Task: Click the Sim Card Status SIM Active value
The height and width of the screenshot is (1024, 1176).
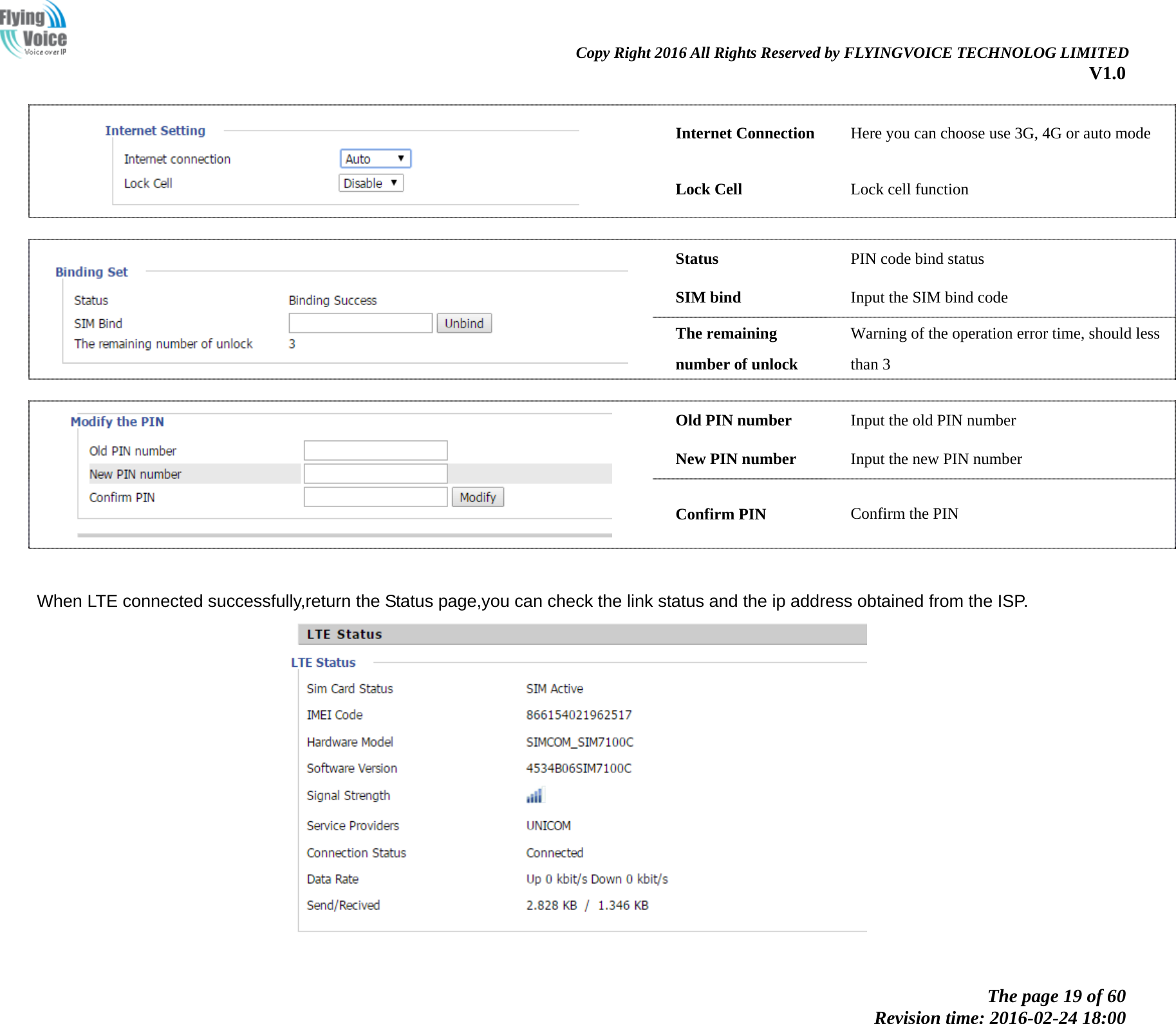Action: 554,688
